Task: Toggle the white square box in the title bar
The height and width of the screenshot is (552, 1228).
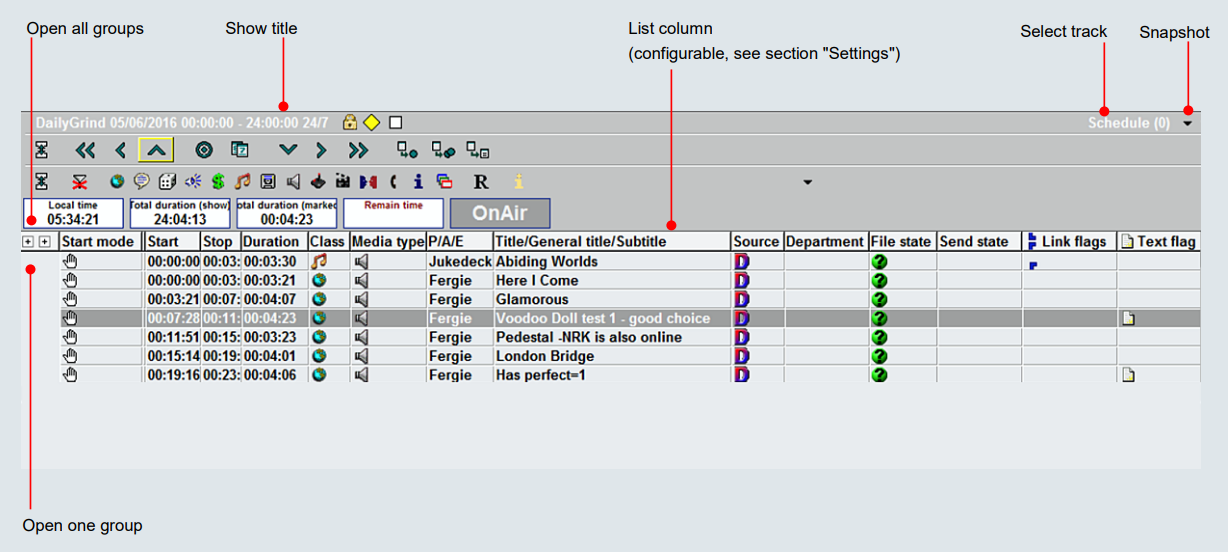Action: coord(396,123)
